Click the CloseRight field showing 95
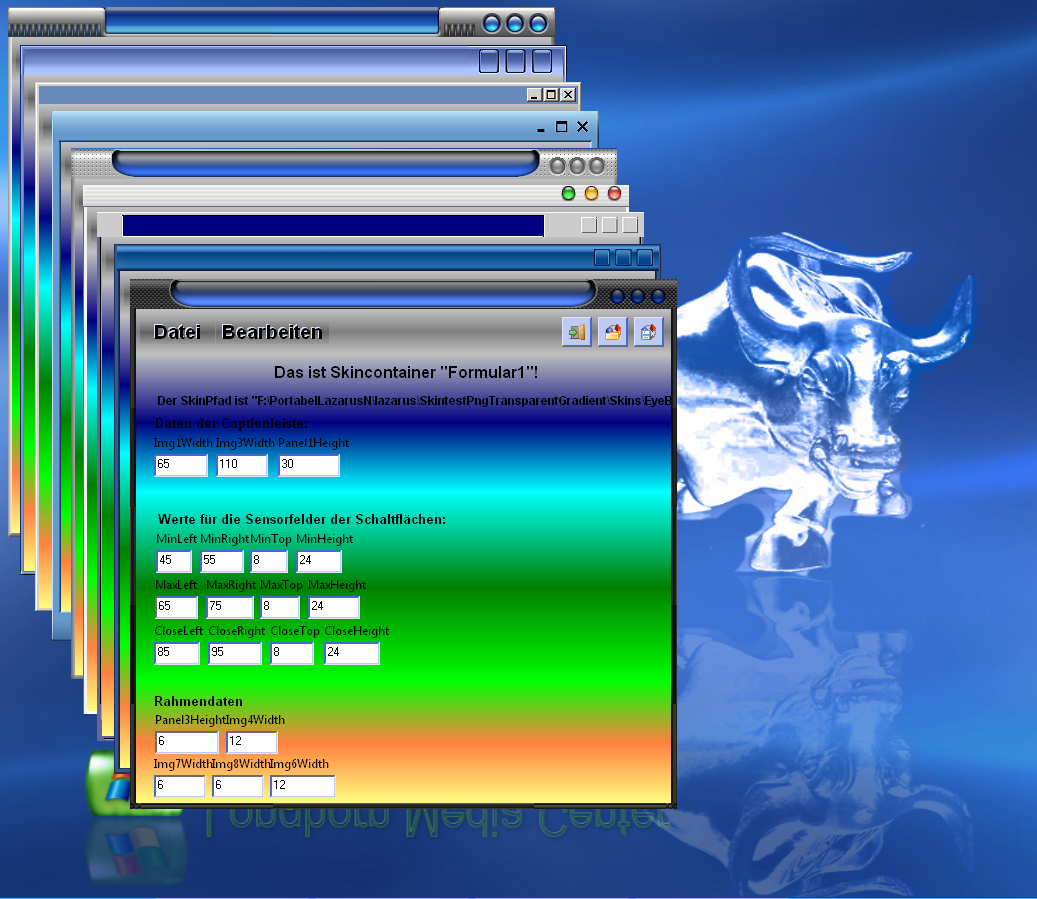Screen dimensions: 1037x899 pos(235,653)
